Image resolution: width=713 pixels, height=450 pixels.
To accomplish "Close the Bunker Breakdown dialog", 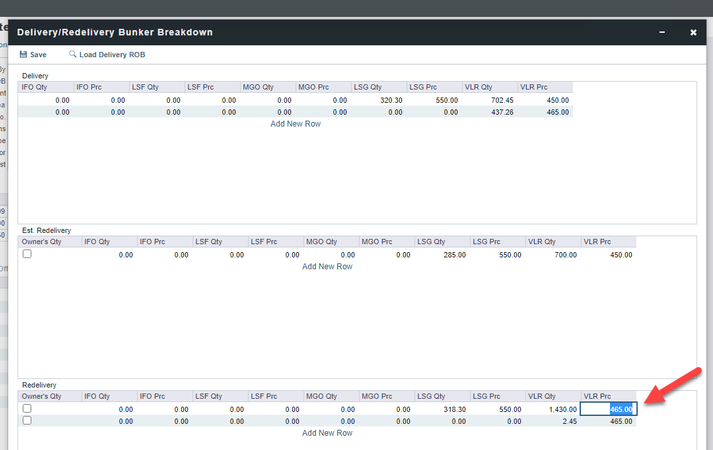I will [693, 32].
